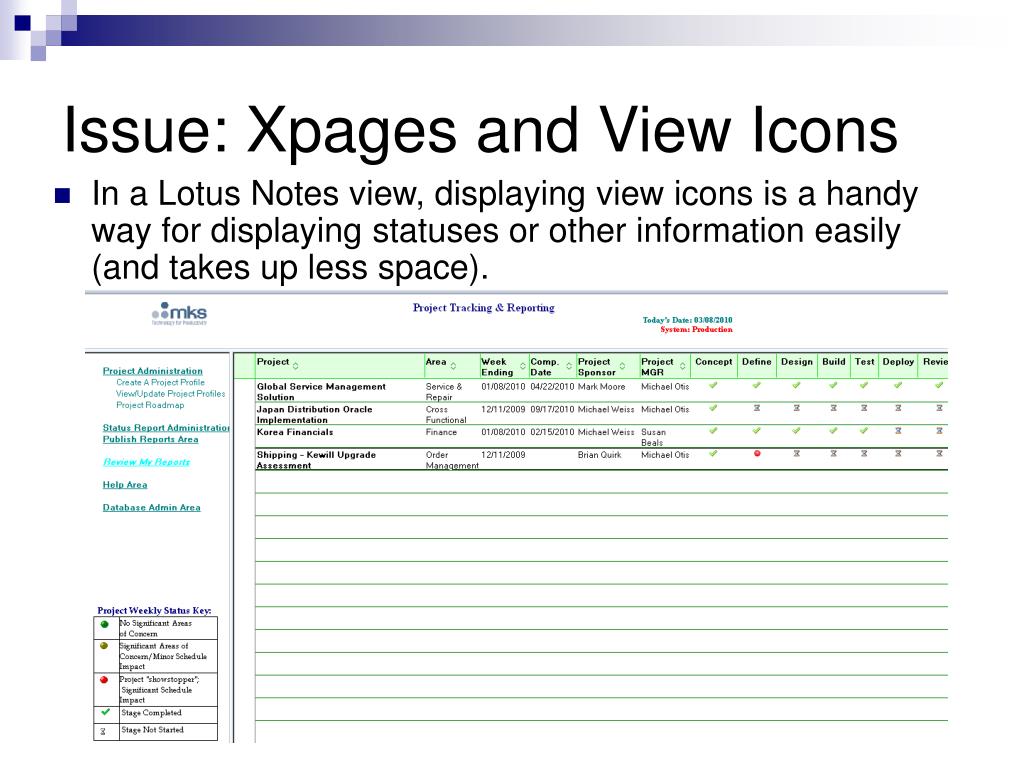This screenshot has width=1024, height=768.
Task: Select Shipping - Kewill Upgrade Assessment project
Action: point(316,460)
